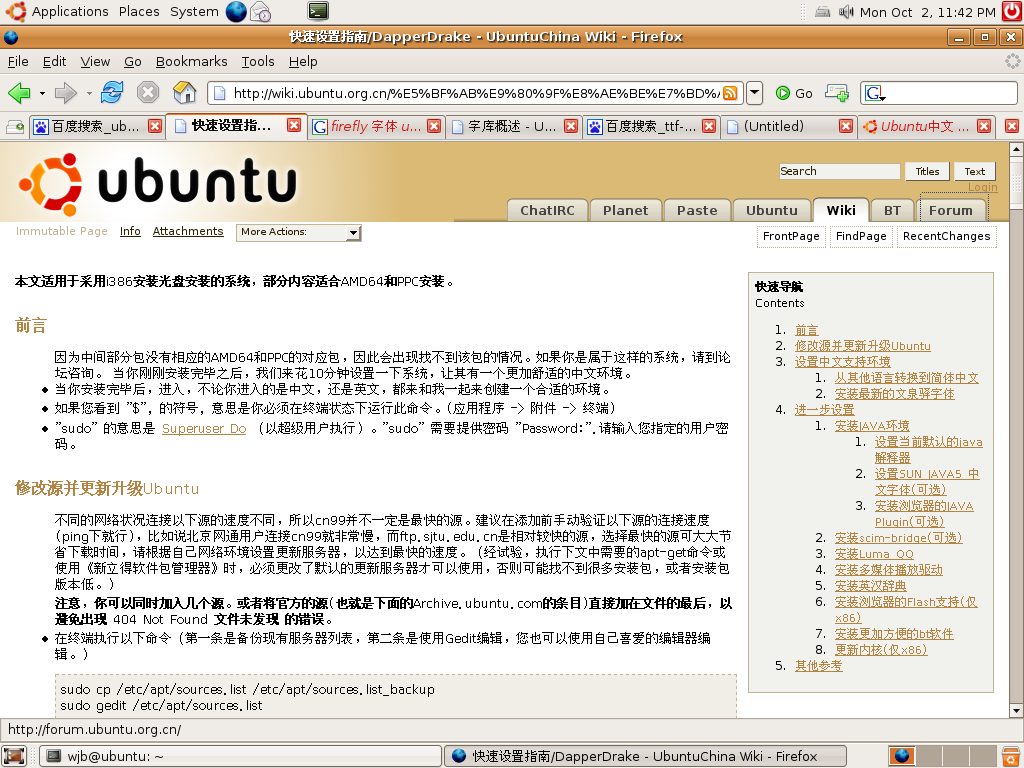Reload the page with the refresh icon
The width and height of the screenshot is (1024, 768).
click(112, 93)
